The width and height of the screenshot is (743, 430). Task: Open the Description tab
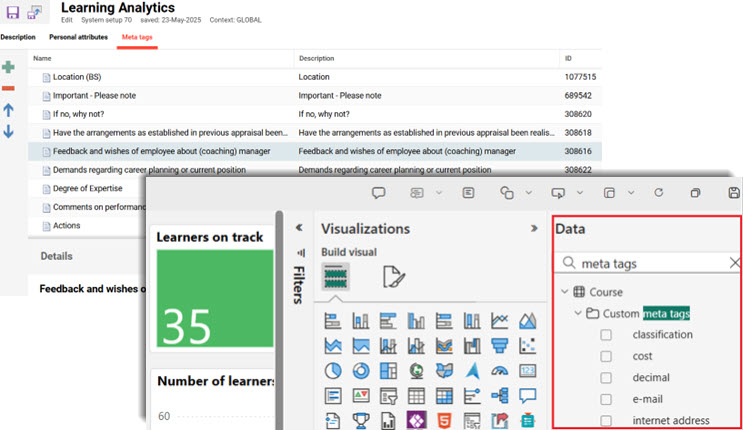point(18,37)
